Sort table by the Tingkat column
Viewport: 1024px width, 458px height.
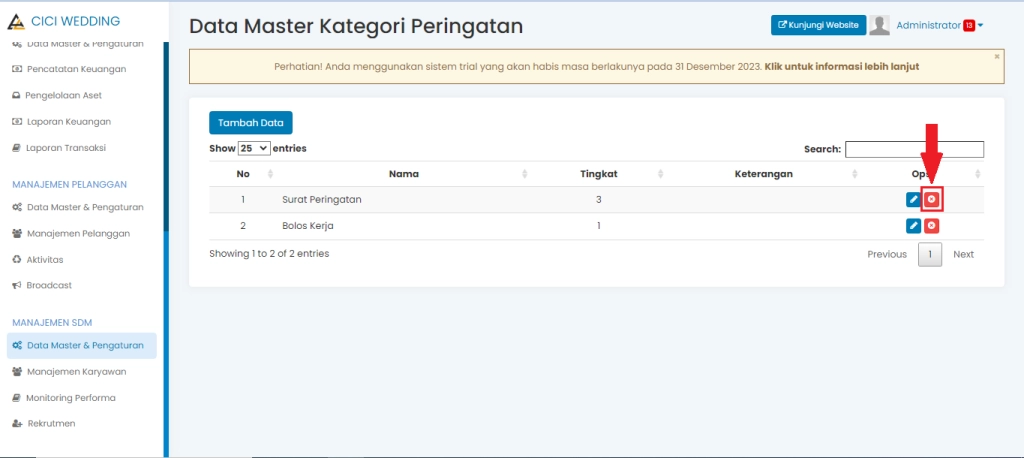(x=599, y=174)
